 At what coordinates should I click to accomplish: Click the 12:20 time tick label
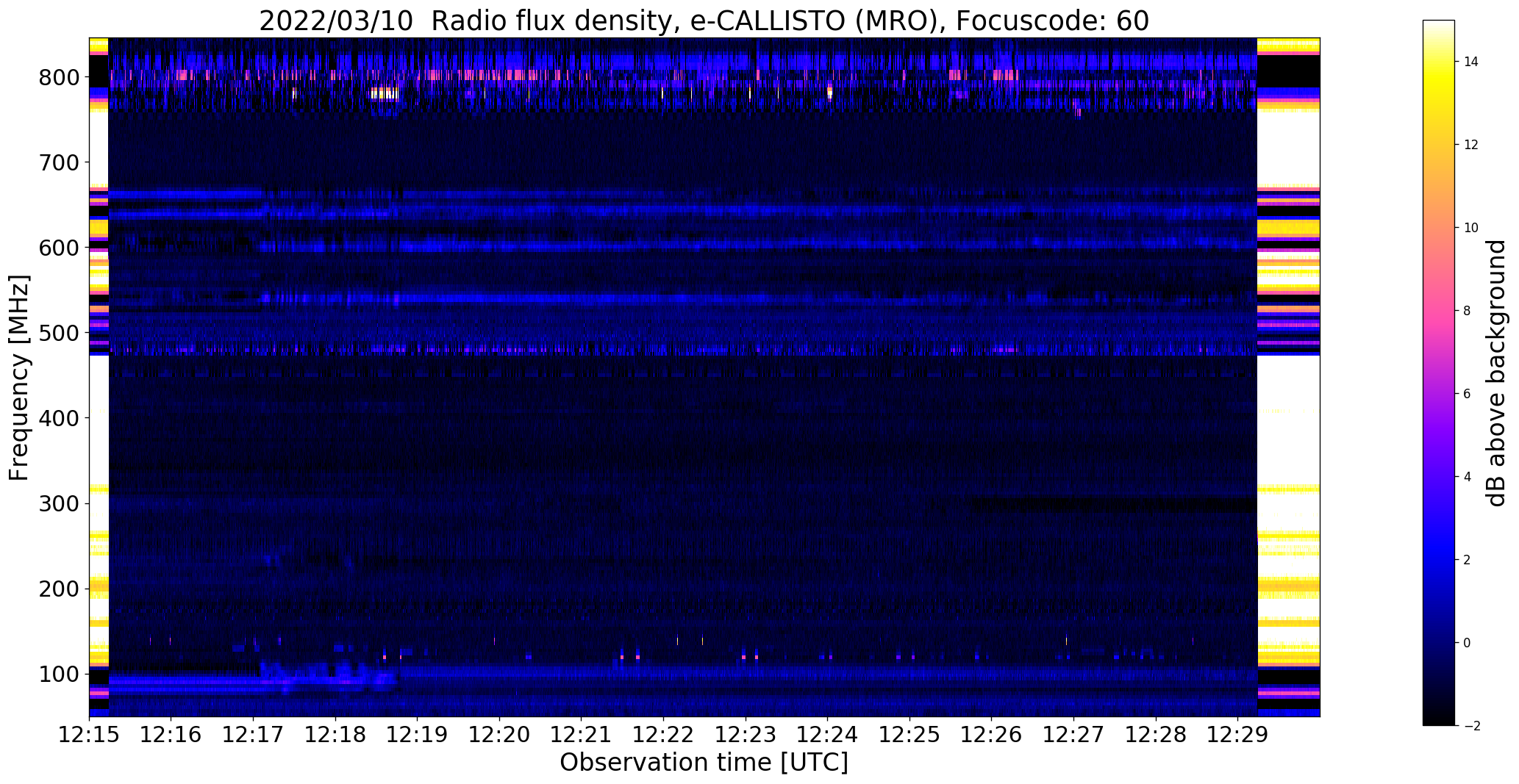499,734
